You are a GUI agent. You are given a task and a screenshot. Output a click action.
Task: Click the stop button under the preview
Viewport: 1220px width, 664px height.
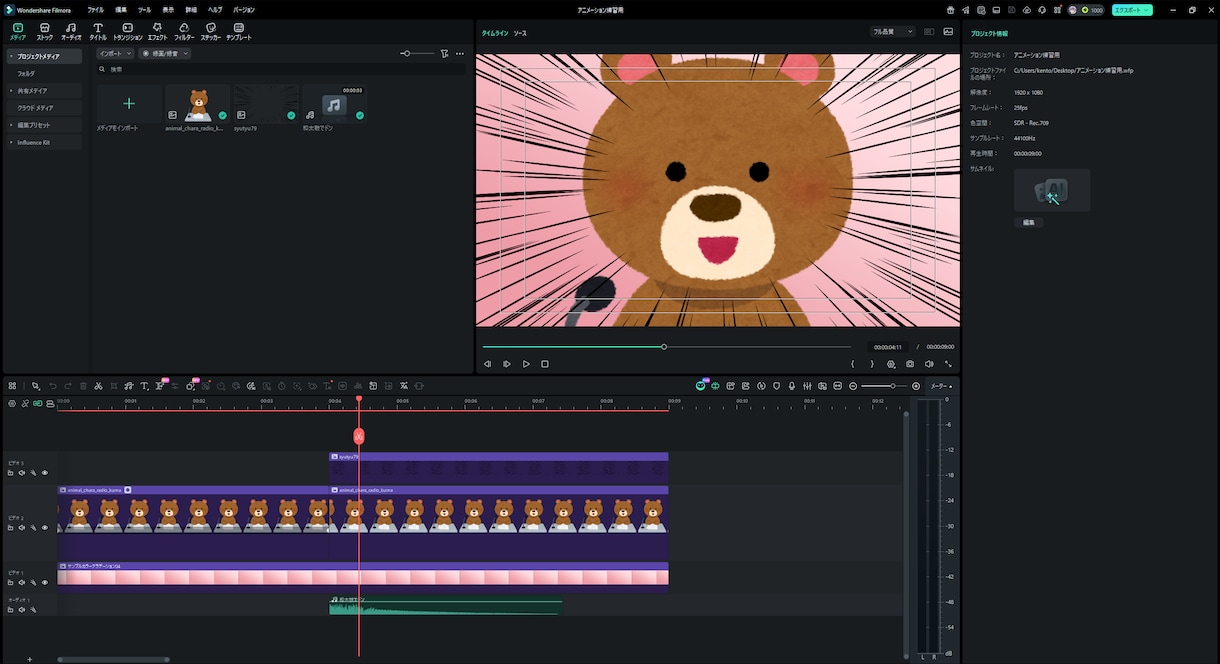[545, 364]
